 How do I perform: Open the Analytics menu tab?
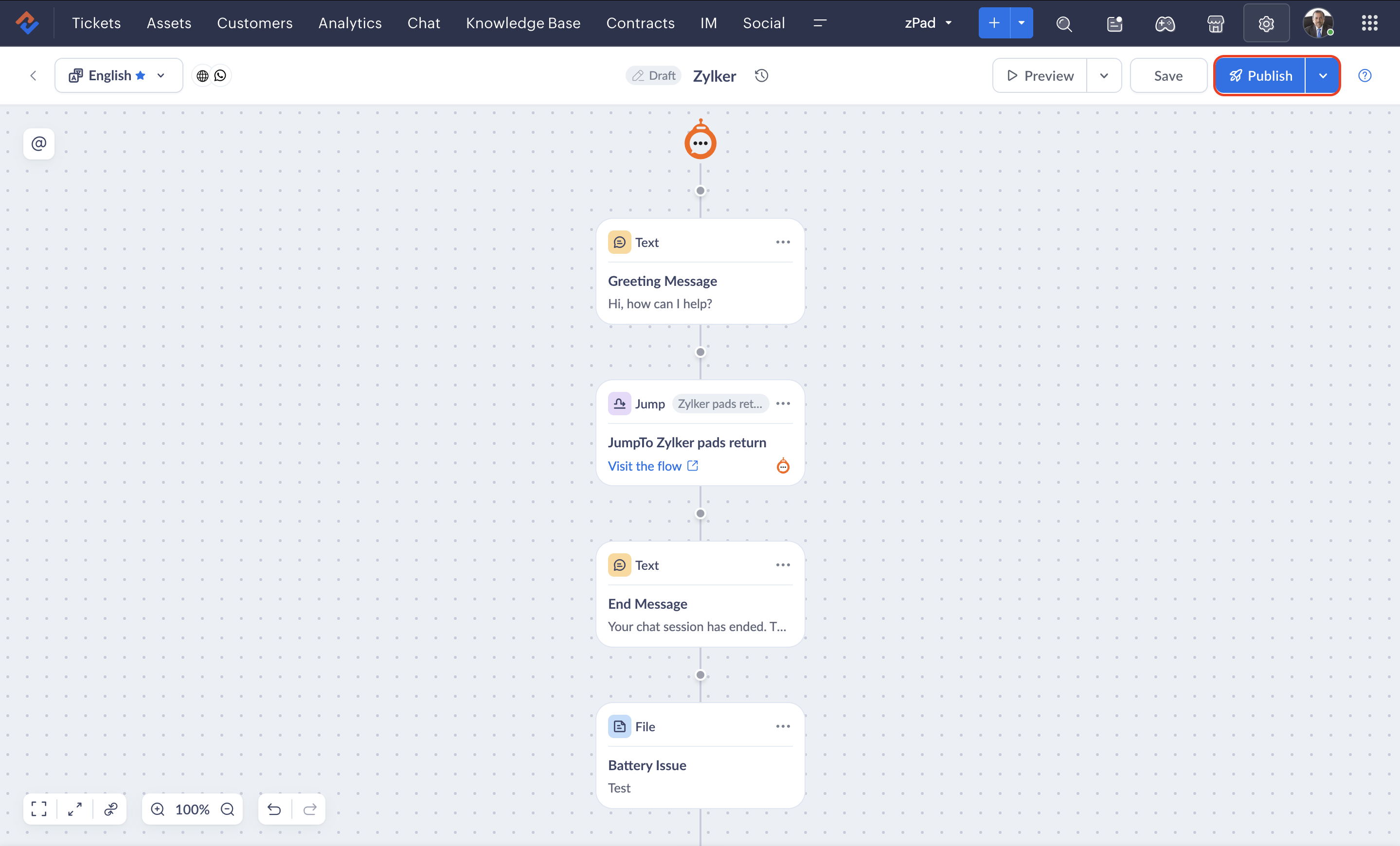coord(350,23)
